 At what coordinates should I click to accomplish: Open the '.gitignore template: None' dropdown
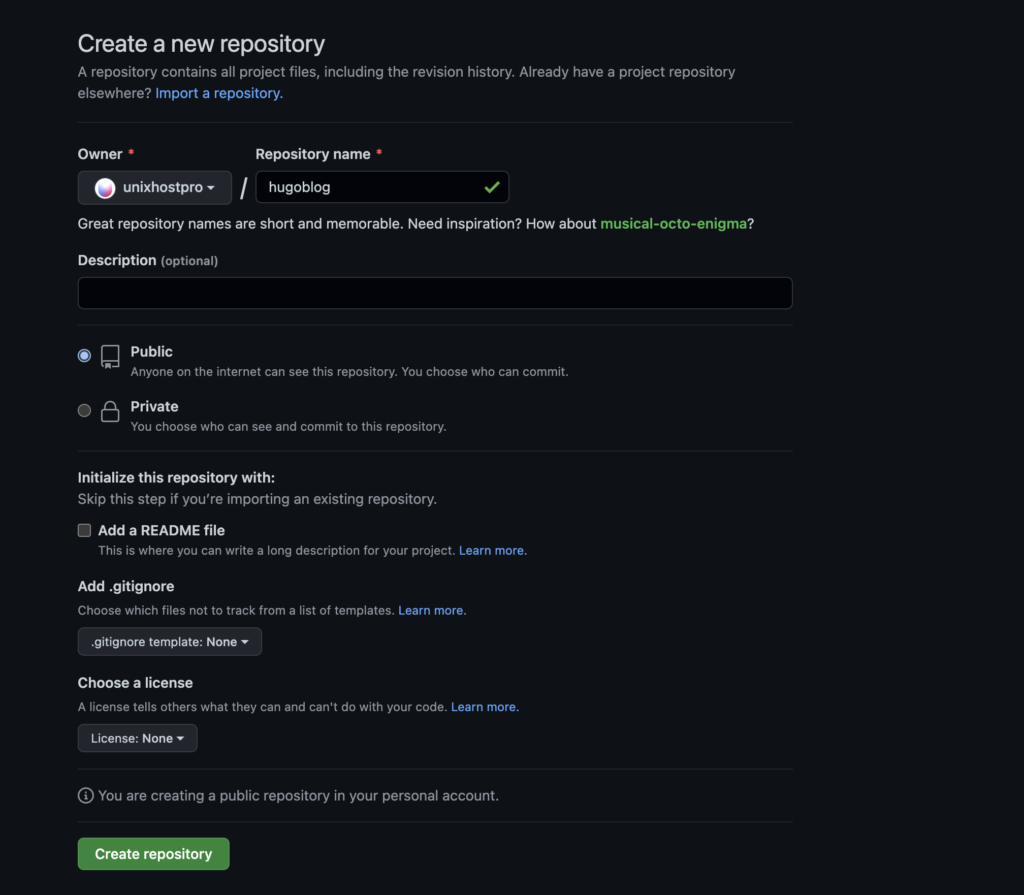pyautogui.click(x=169, y=642)
